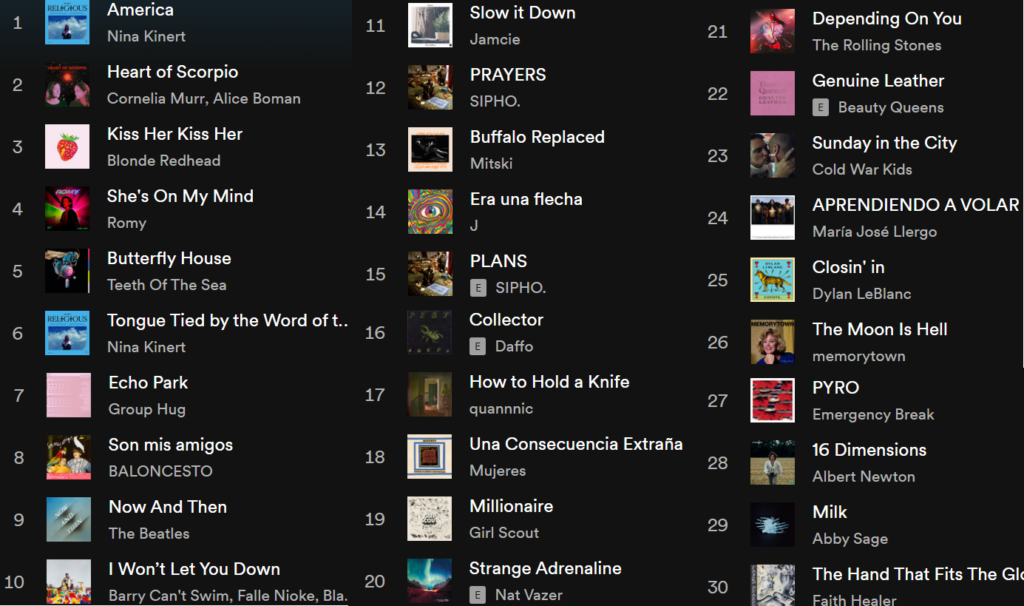Select track title She's On My Mind

[180, 197]
